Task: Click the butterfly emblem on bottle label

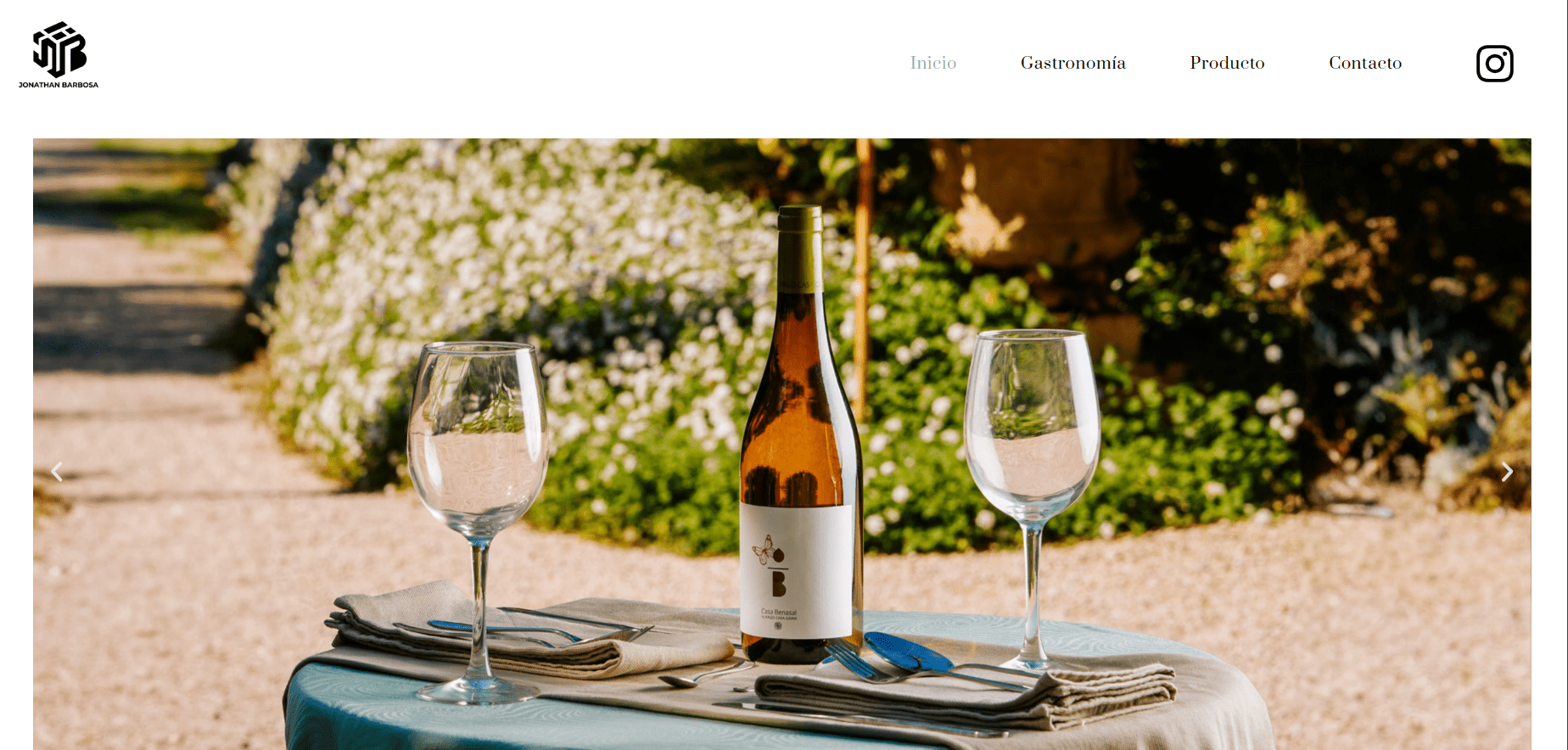Action: [765, 550]
